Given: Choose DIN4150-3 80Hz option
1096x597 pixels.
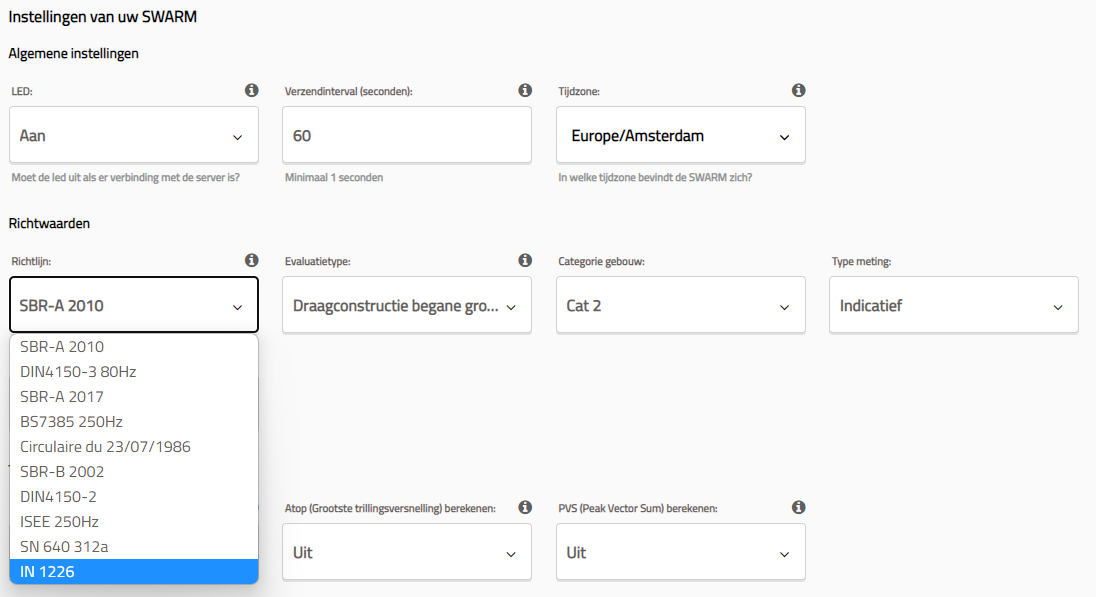Looking at the screenshot, I should tap(134, 372).
